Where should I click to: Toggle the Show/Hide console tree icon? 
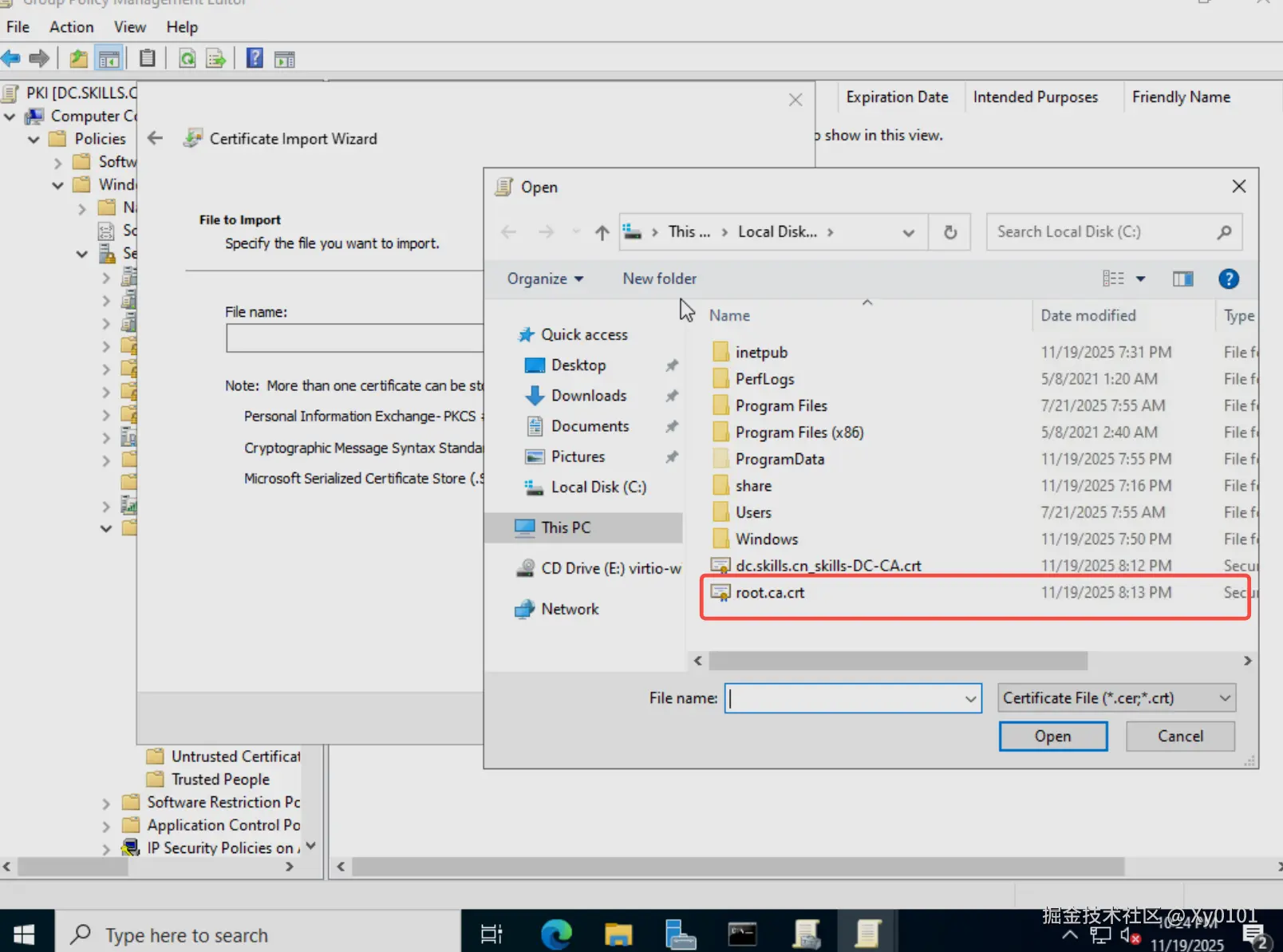coord(109,58)
